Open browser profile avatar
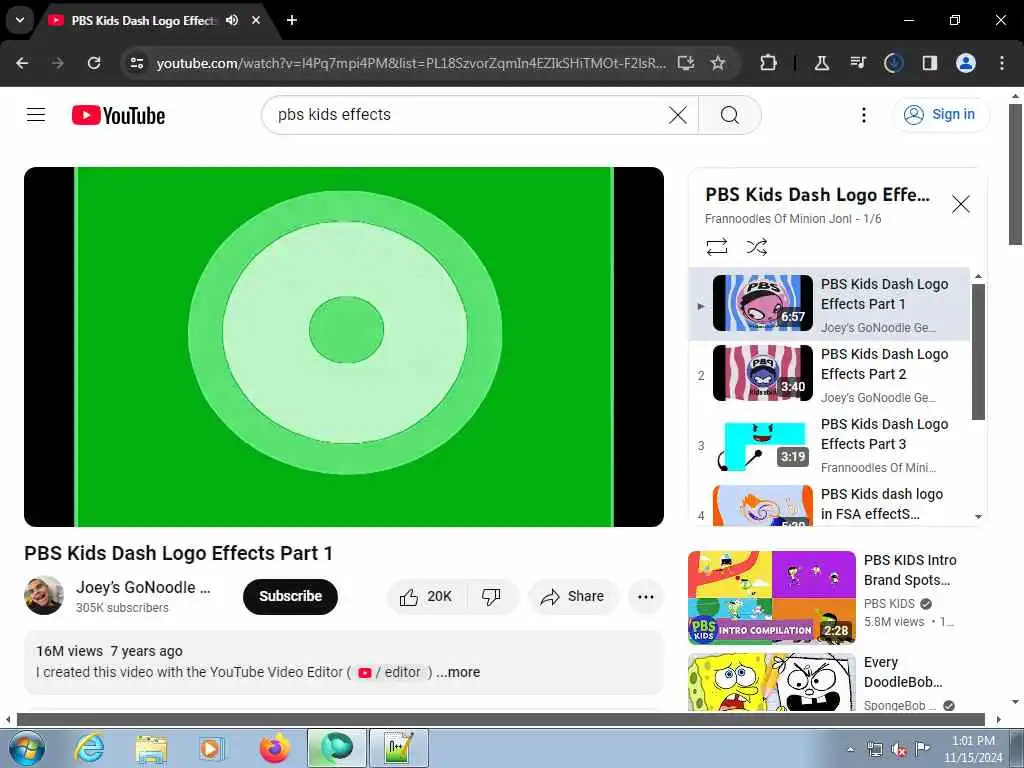Viewport: 1024px width, 768px height. [x=966, y=63]
